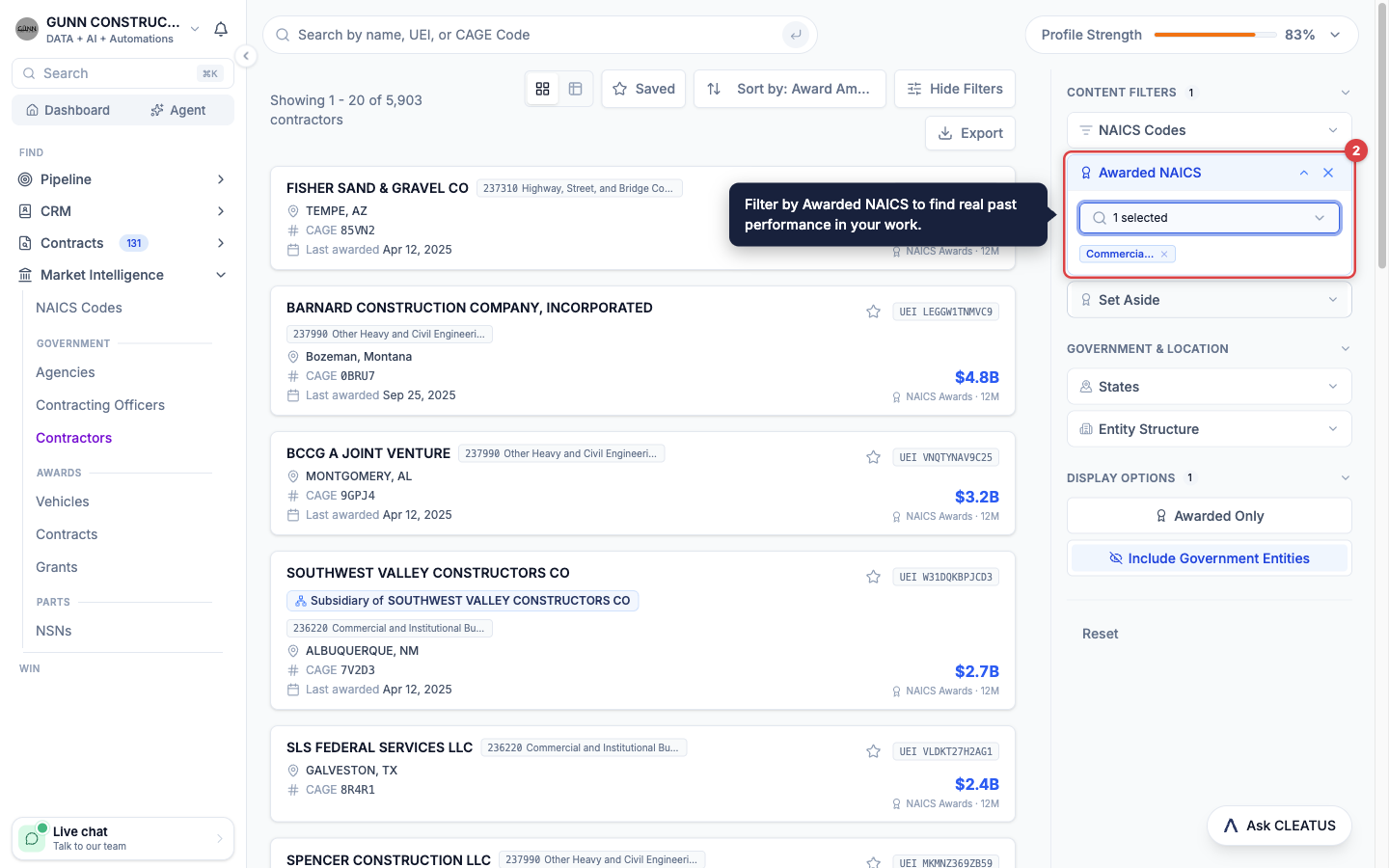
Task: Click the GUNN company logo avatar
Action: [x=27, y=29]
